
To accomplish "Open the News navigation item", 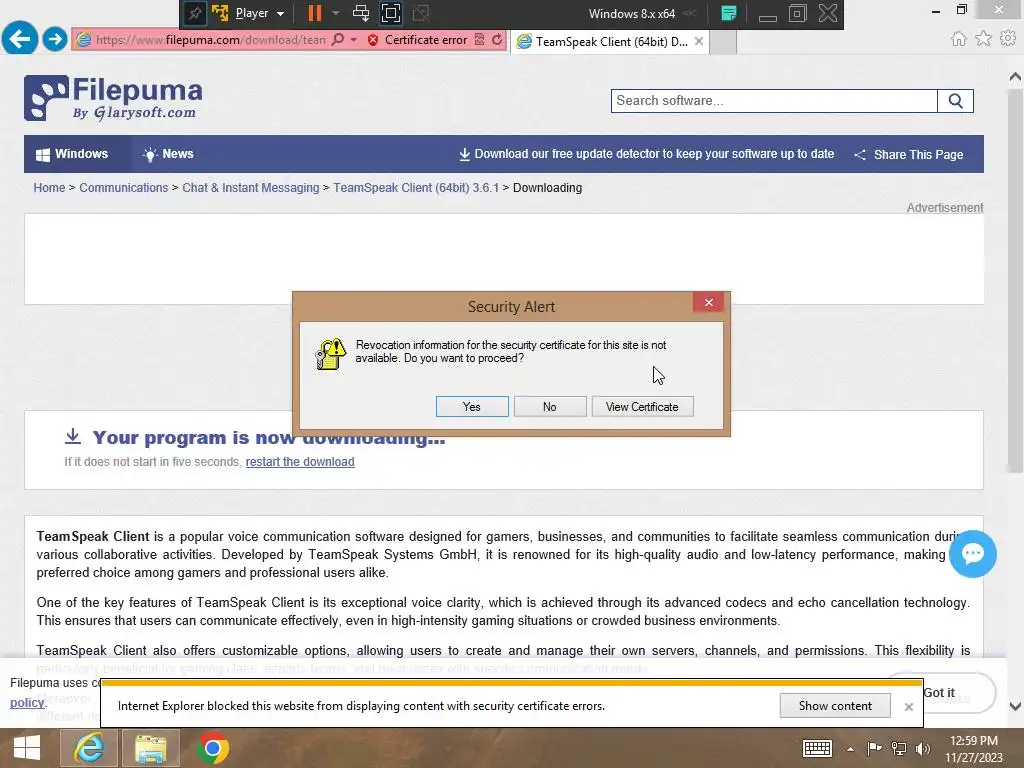I will pyautogui.click(x=168, y=154).
